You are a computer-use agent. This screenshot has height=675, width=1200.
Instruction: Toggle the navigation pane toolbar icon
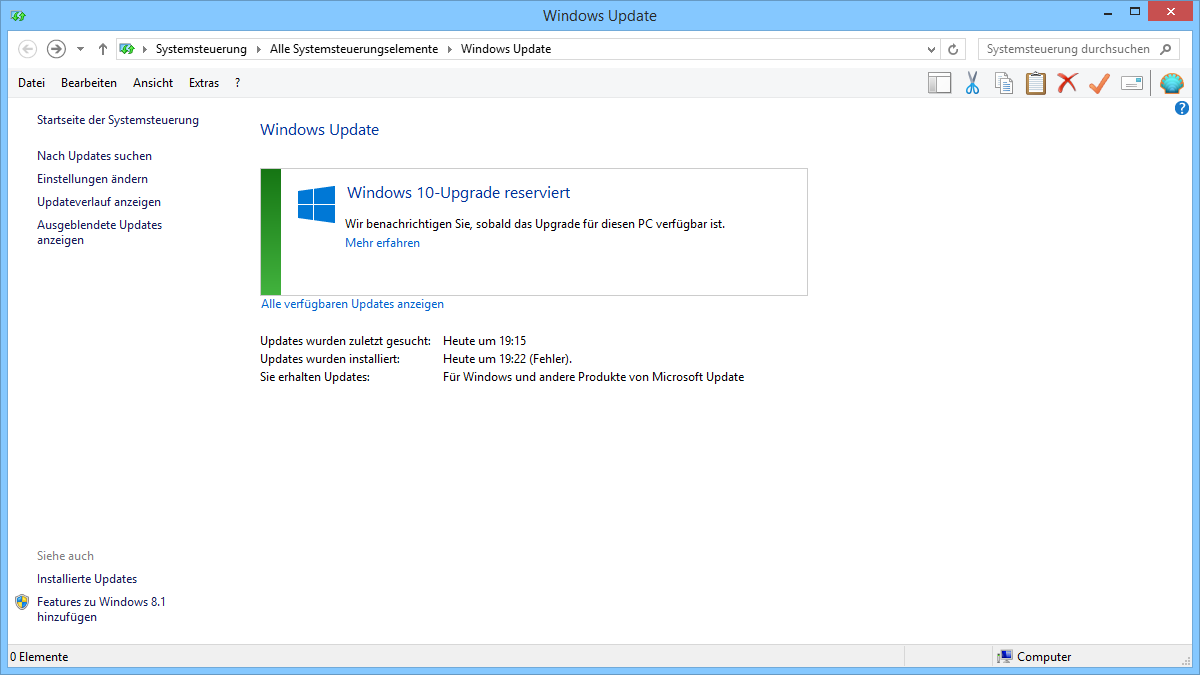[x=939, y=83]
